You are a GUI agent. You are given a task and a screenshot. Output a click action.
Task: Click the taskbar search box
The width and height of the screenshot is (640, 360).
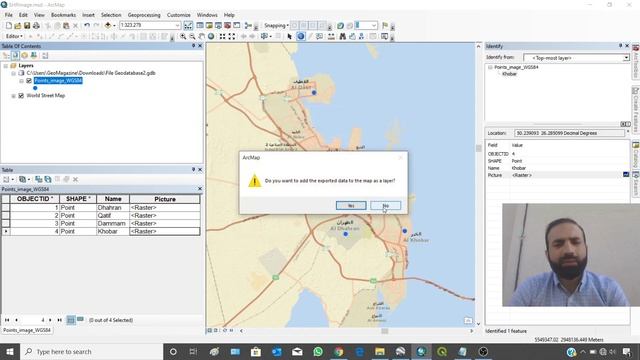pos(91,351)
